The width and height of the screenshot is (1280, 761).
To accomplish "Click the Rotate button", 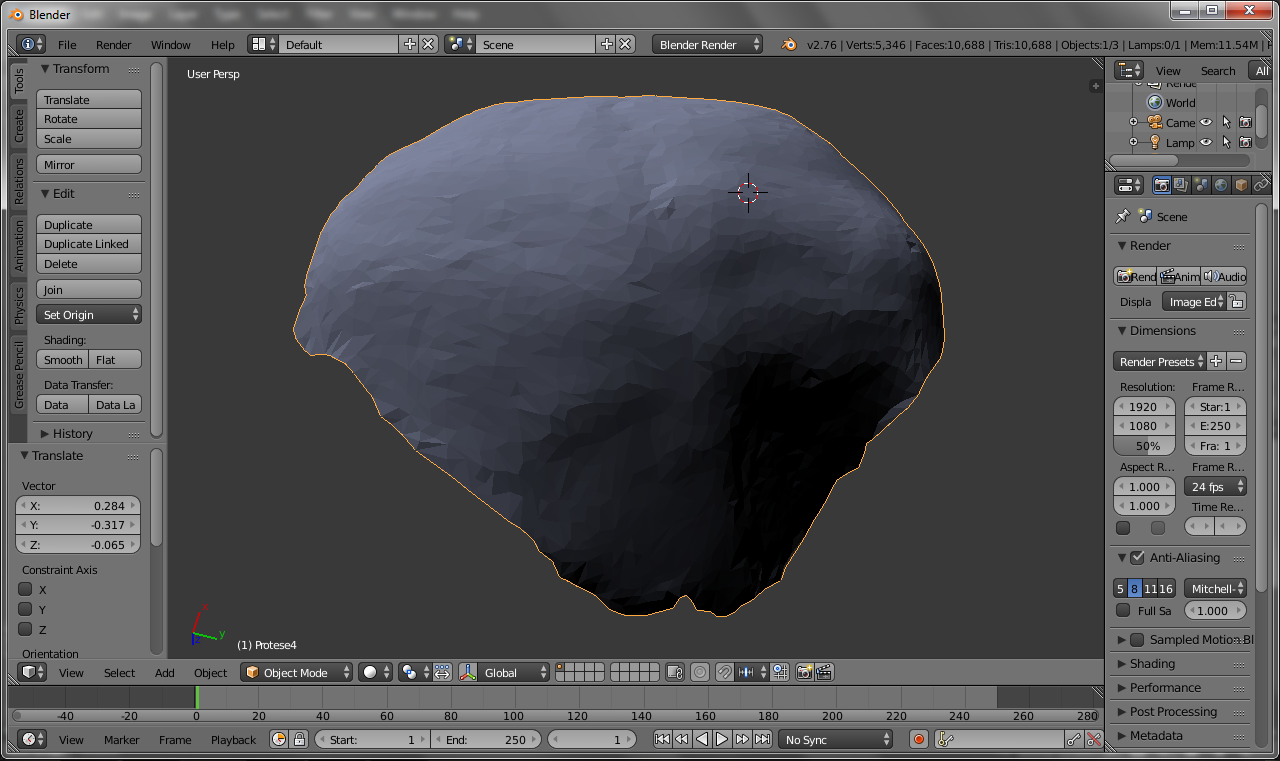I will tap(89, 119).
